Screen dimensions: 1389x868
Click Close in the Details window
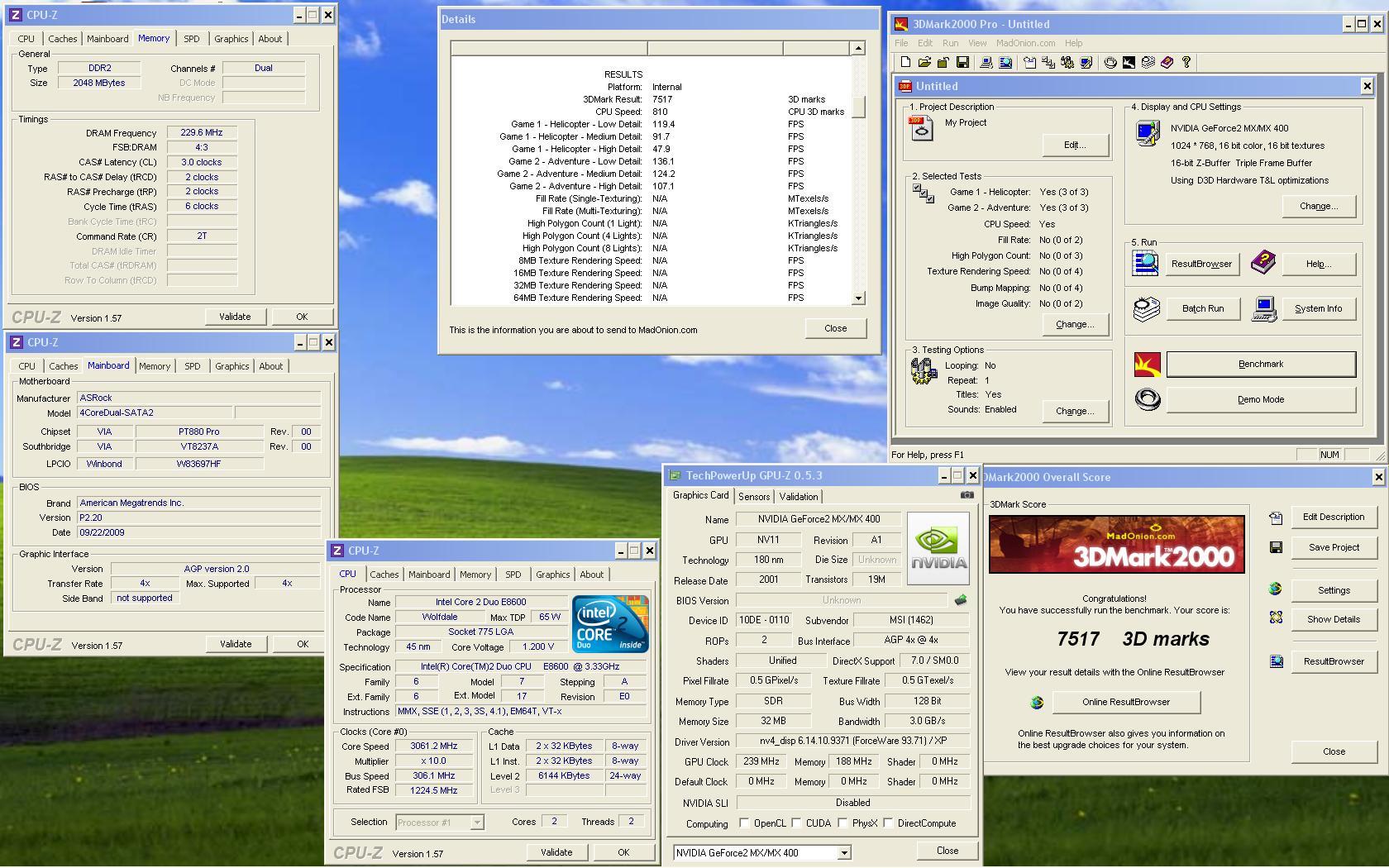point(836,328)
